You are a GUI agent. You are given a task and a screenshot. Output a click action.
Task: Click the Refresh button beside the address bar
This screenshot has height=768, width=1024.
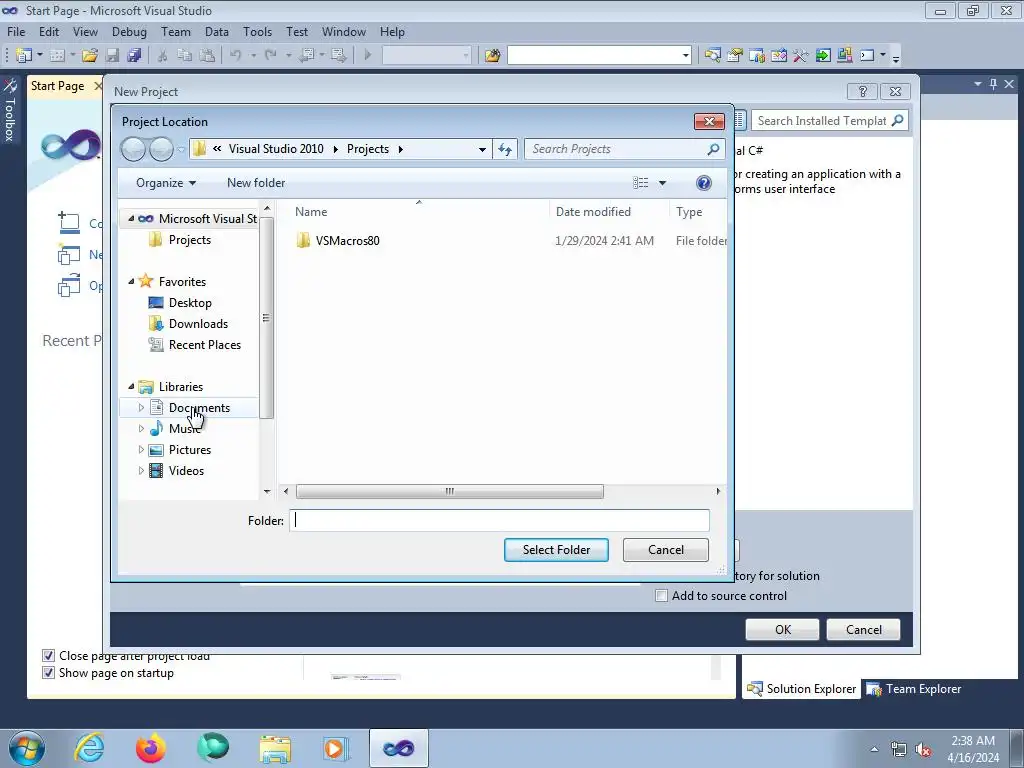tap(505, 149)
